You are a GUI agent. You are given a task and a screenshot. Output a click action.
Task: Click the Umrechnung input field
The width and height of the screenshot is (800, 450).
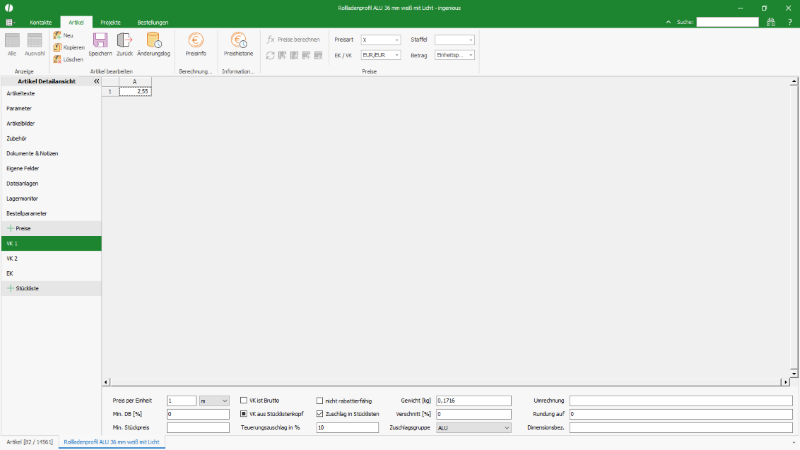click(681, 401)
